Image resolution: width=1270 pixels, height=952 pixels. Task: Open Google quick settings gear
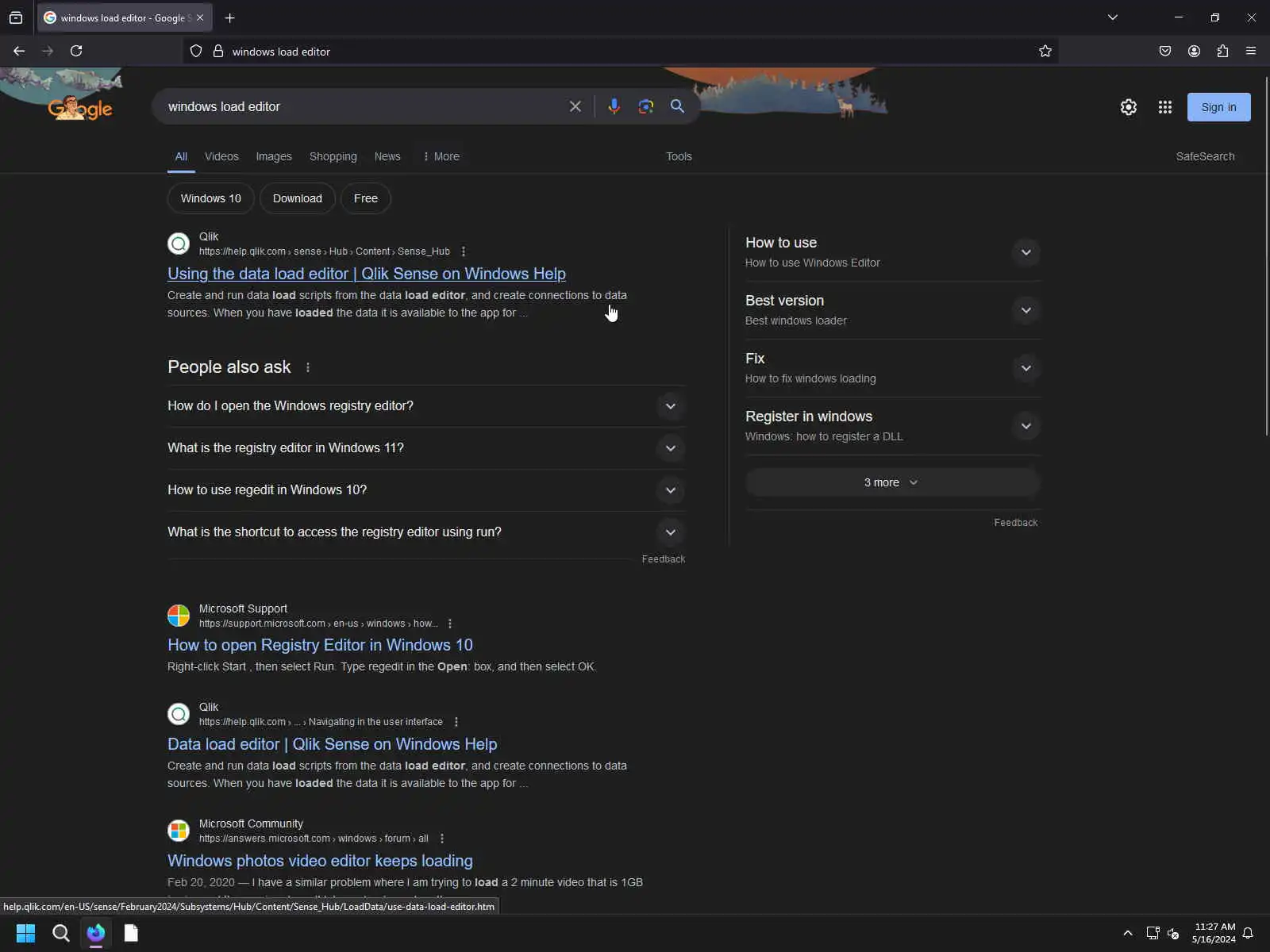point(1129,107)
